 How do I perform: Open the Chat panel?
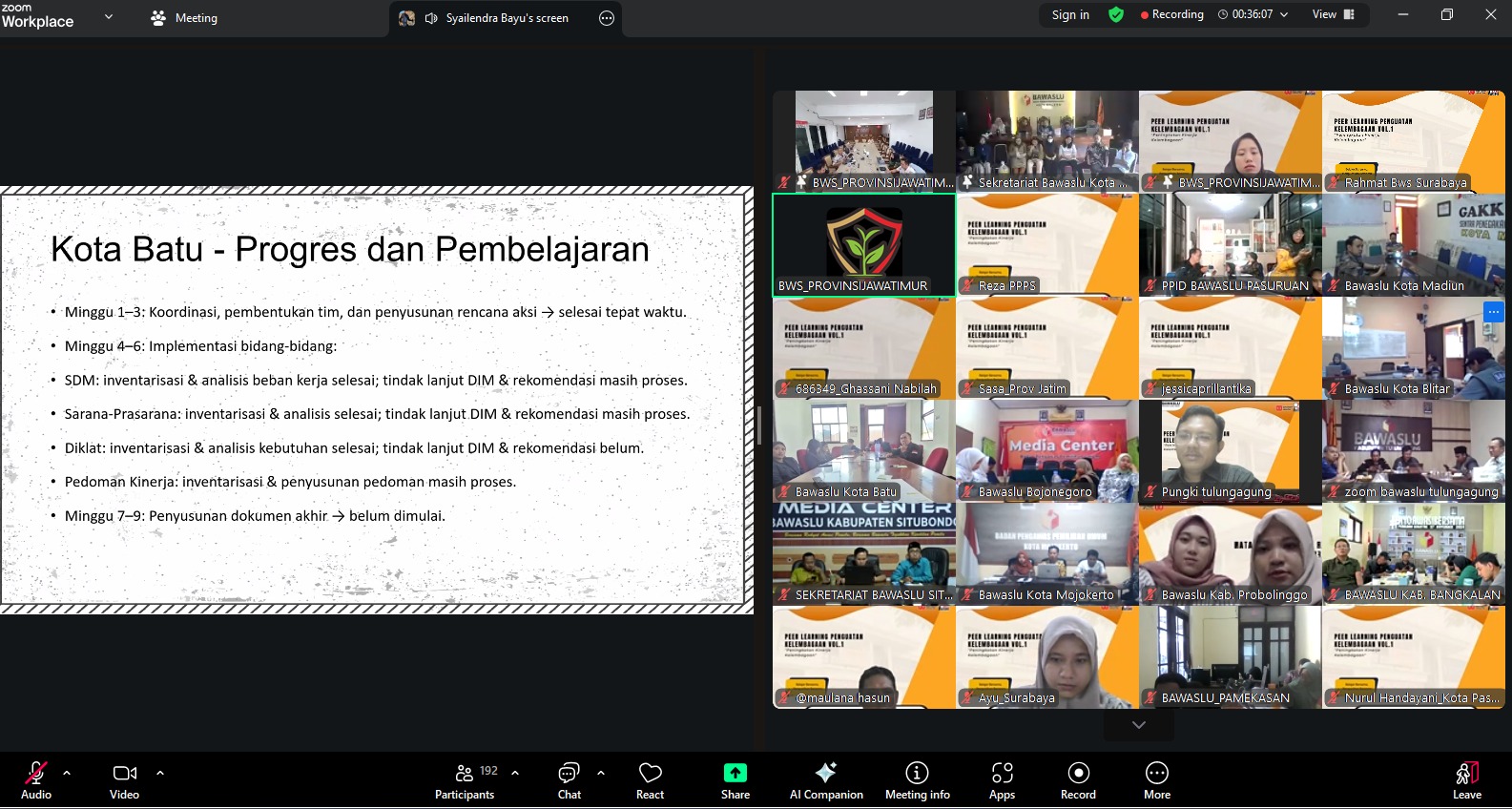click(x=569, y=779)
